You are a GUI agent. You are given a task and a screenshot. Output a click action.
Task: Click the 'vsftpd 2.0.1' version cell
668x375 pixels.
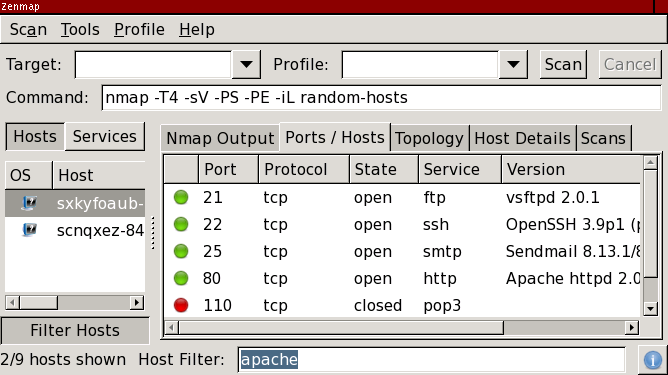pos(553,197)
